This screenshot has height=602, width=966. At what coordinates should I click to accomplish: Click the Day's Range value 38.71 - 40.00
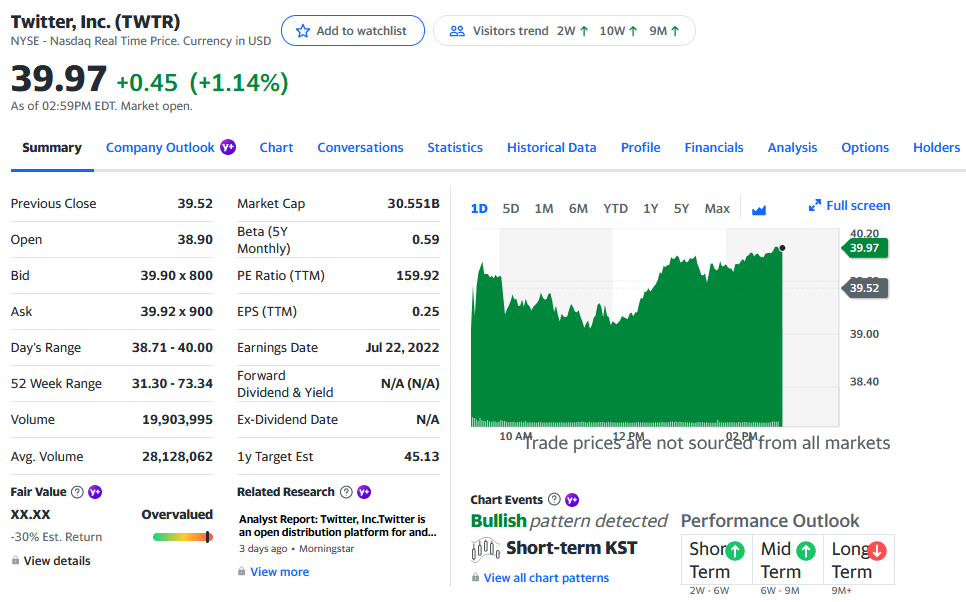172,348
